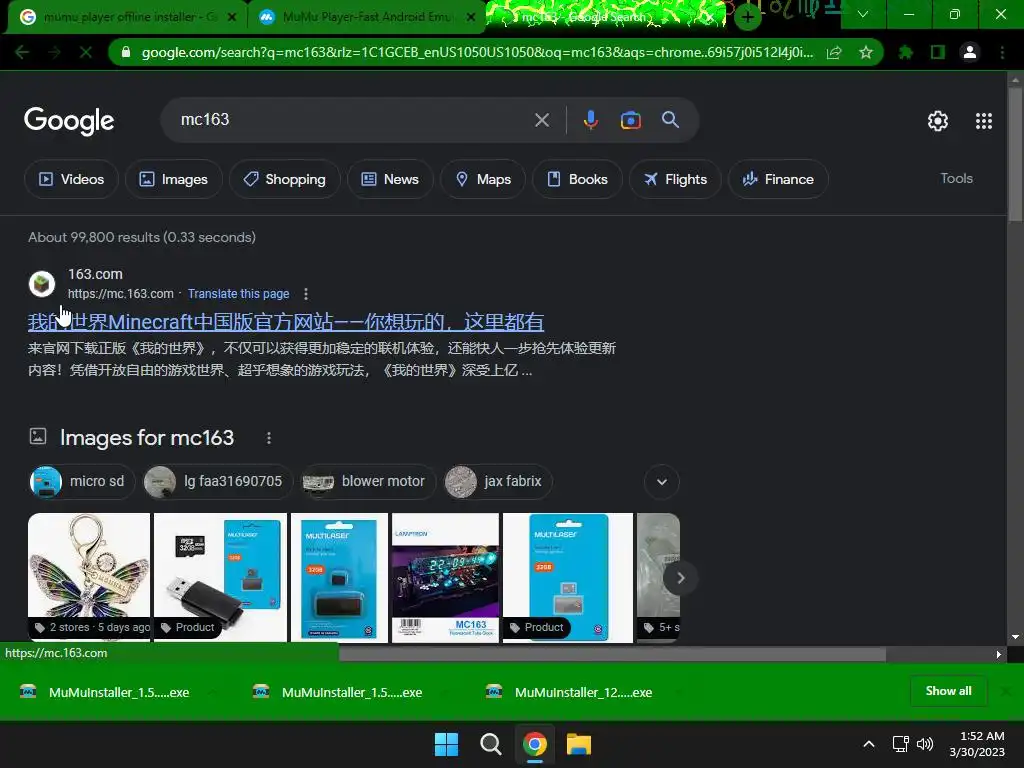Open the volume control in system tray

[x=925, y=744]
